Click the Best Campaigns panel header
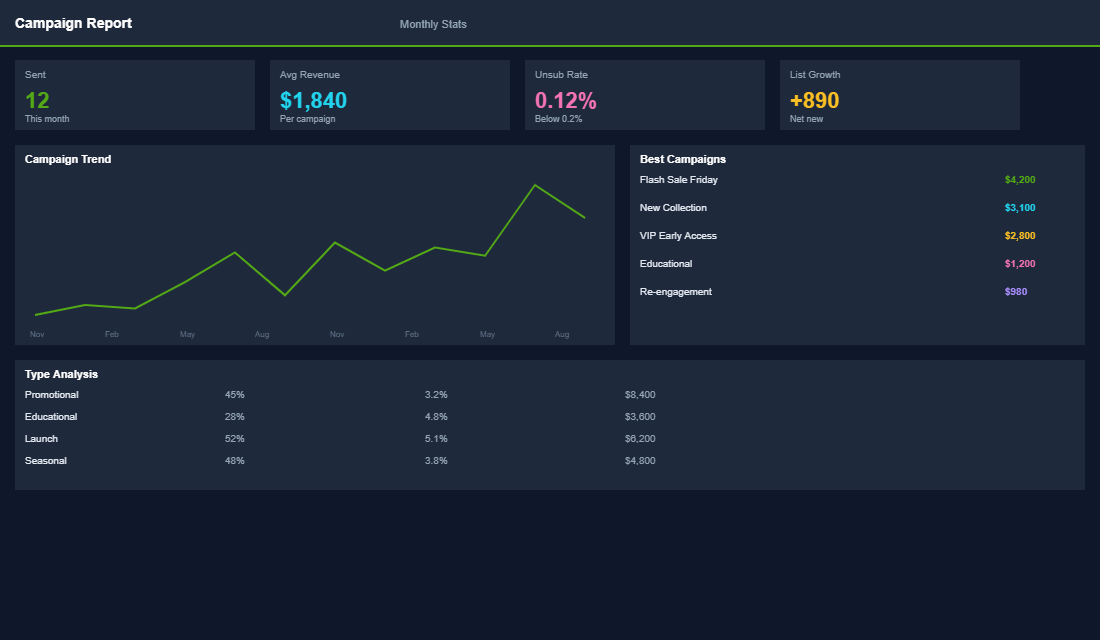 [683, 159]
